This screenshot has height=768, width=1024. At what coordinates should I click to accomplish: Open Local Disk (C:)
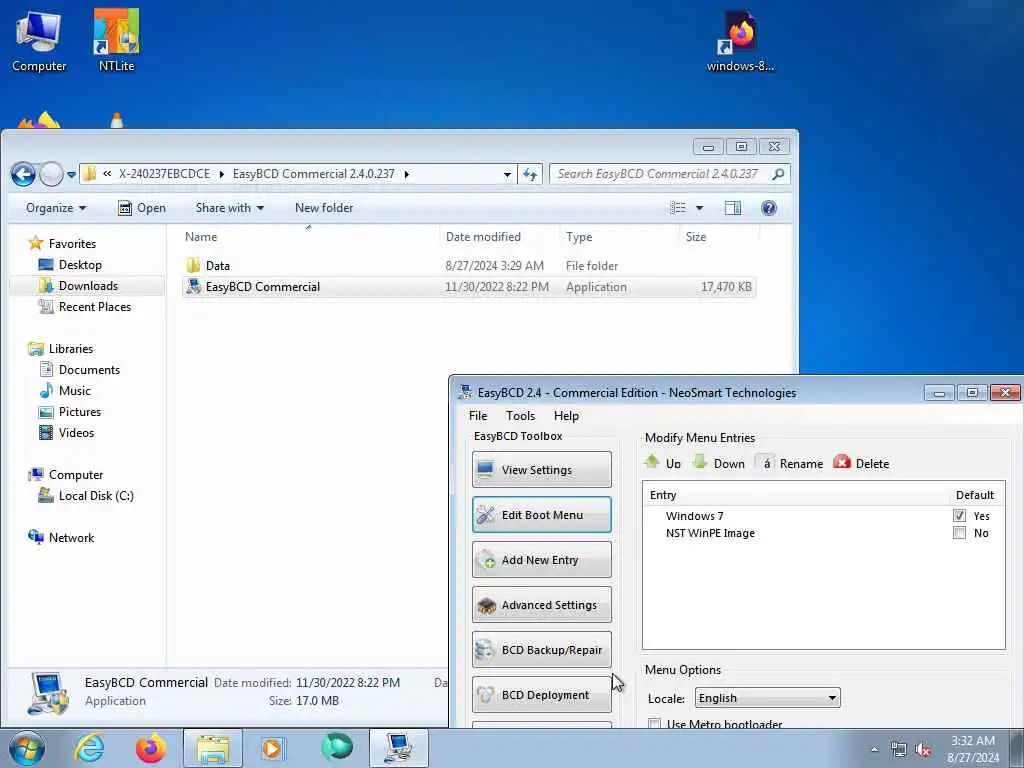[96, 496]
